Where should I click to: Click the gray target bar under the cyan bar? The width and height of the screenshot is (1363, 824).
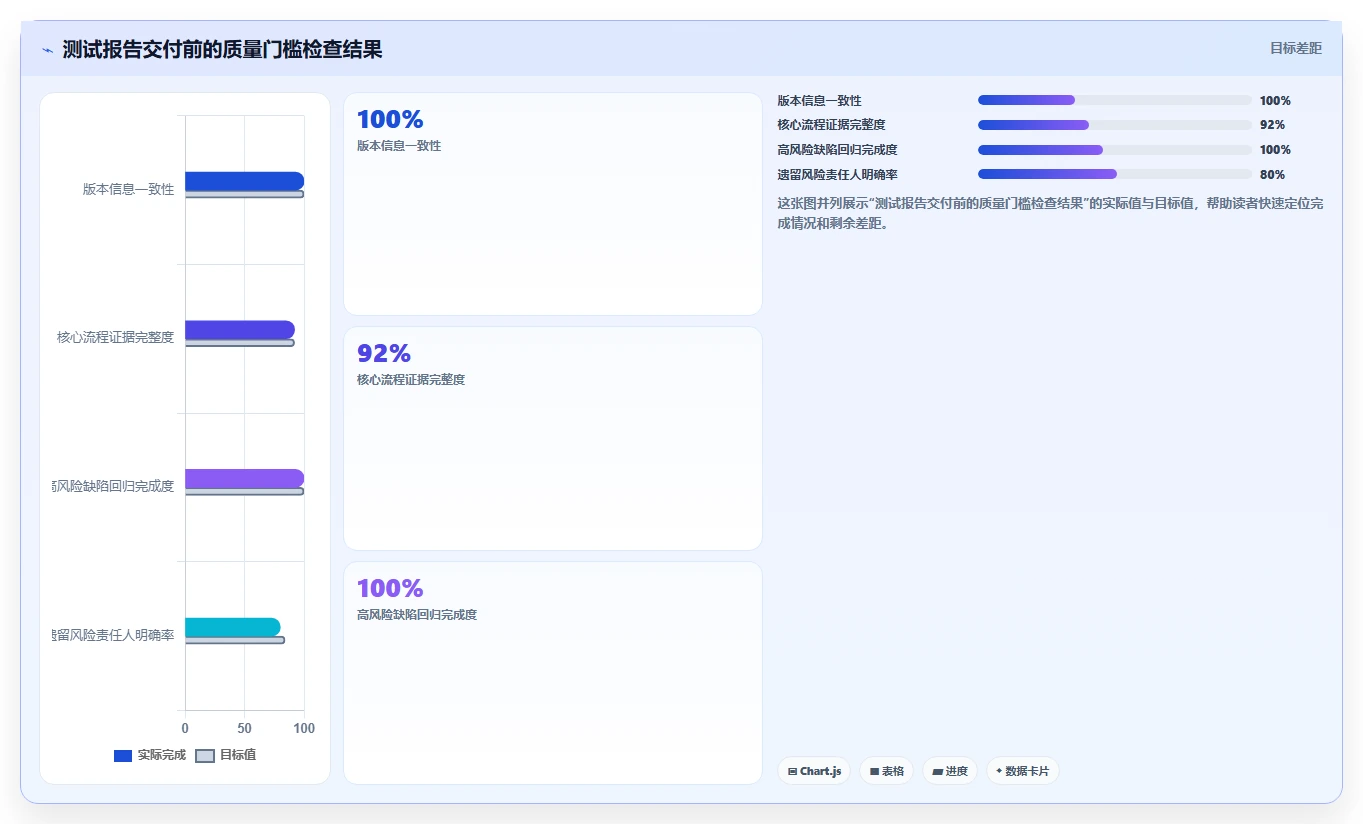(235, 640)
